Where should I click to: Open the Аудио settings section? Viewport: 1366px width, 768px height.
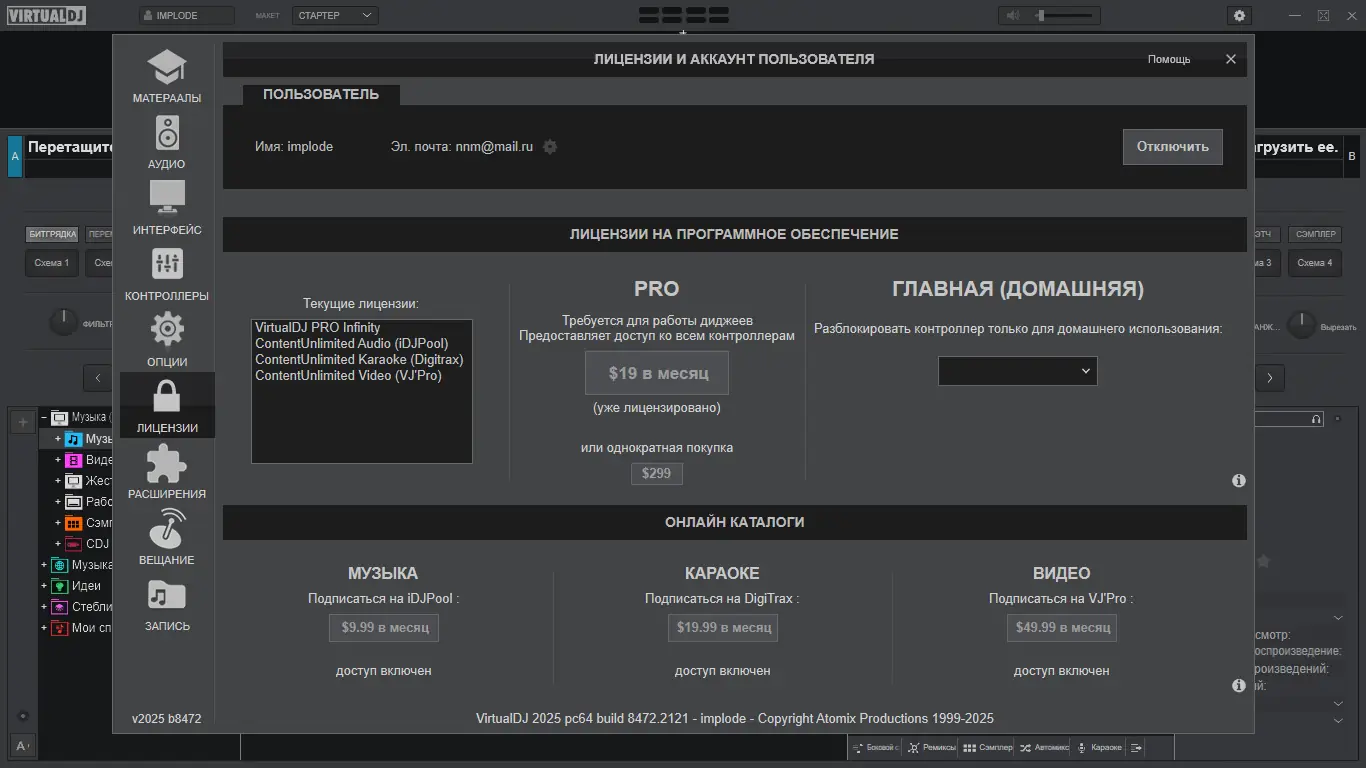(x=167, y=143)
